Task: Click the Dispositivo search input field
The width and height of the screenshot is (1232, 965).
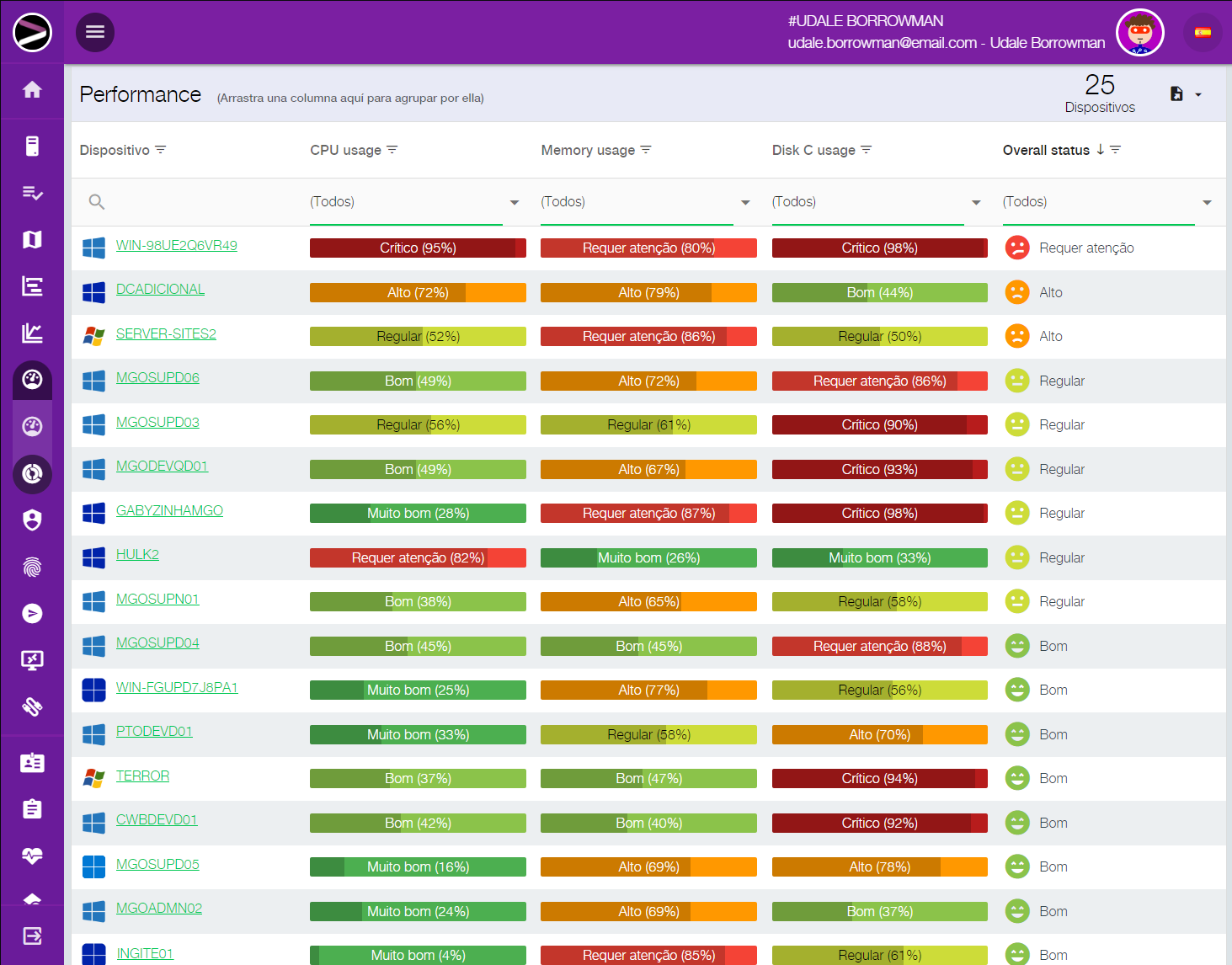Action: 194,202
